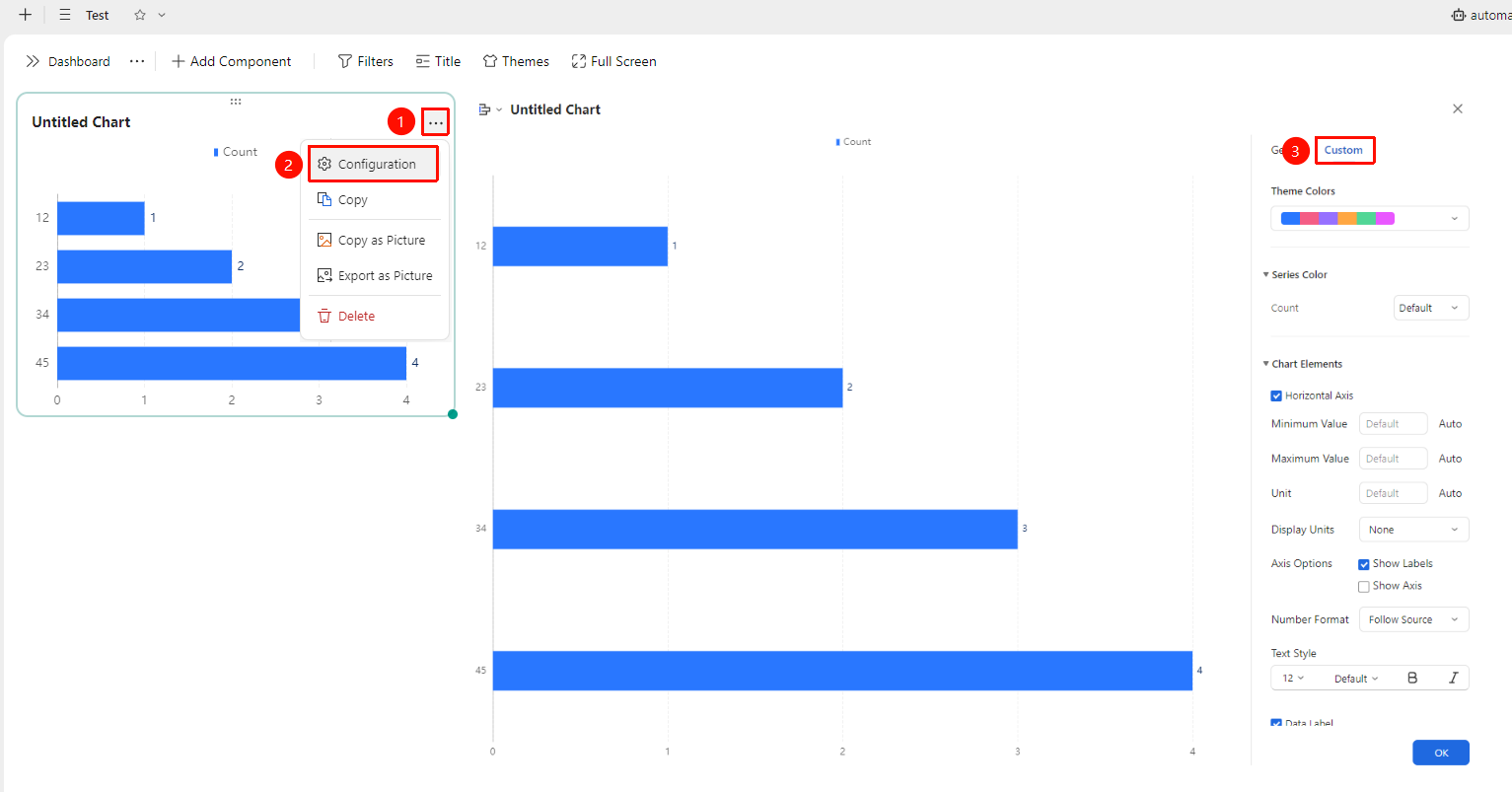Click the Minimum Value input field
This screenshot has width=1512, height=792.
[1393, 424]
